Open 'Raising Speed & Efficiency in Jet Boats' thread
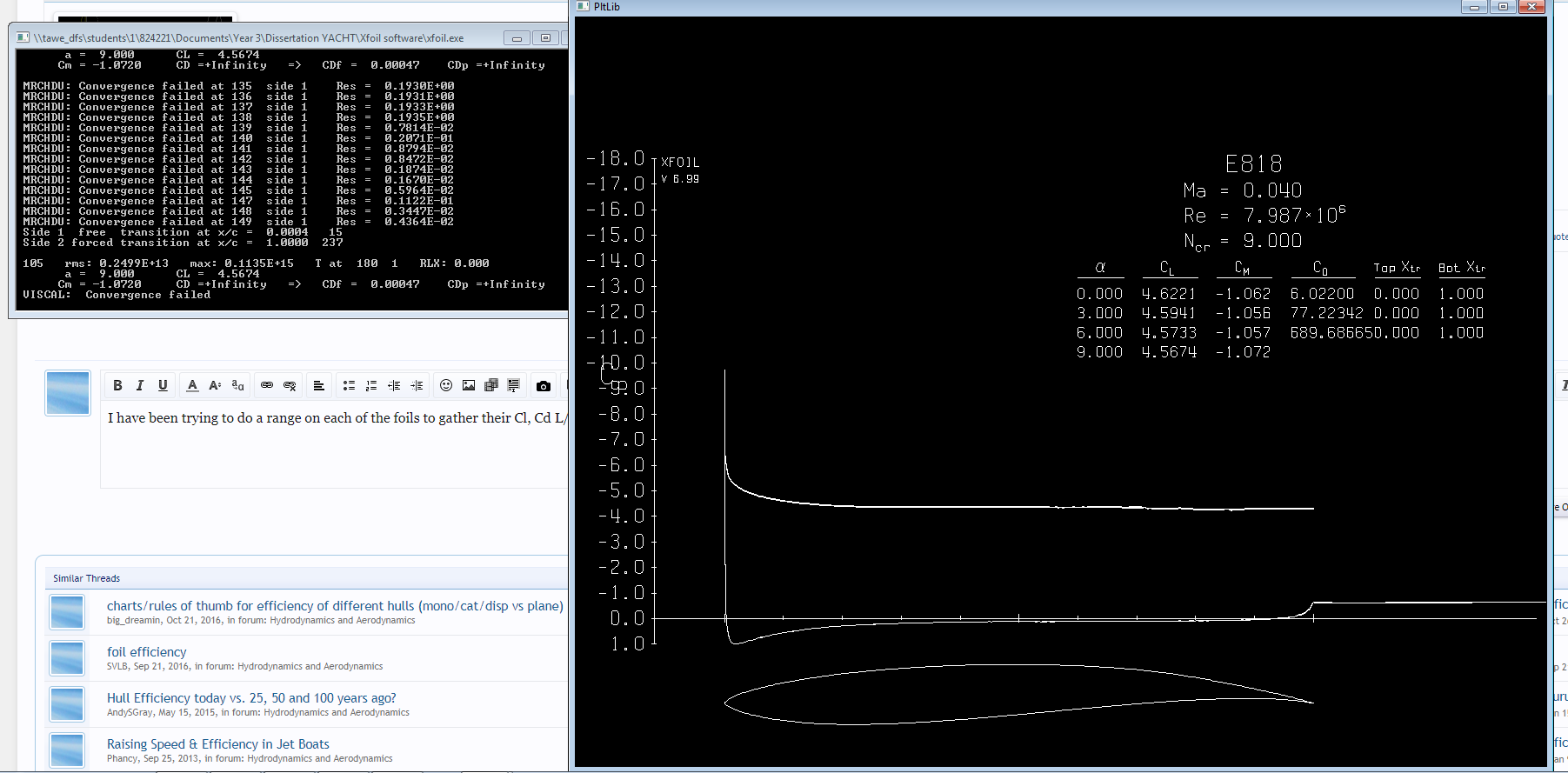Image resolution: width=1568 pixels, height=773 pixels. point(217,744)
